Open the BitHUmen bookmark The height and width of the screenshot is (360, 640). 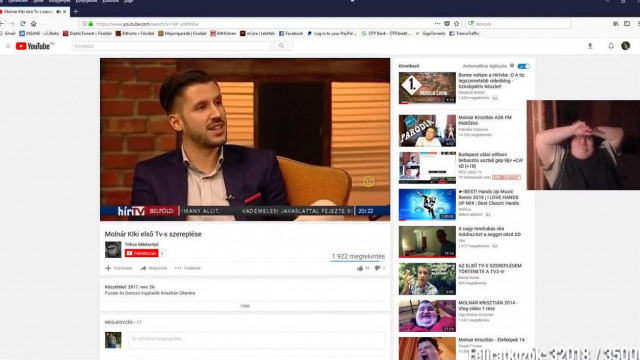point(223,33)
